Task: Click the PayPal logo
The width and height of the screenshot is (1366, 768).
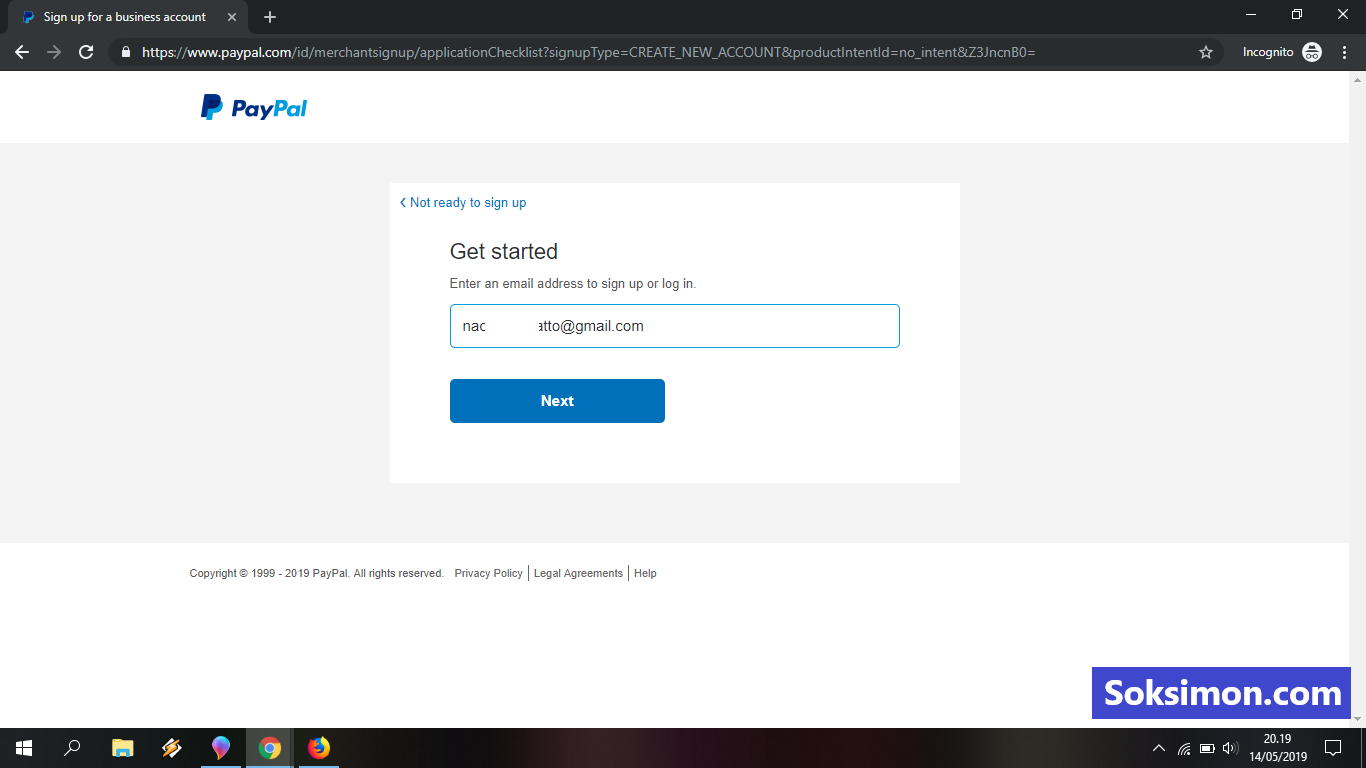Action: click(254, 108)
